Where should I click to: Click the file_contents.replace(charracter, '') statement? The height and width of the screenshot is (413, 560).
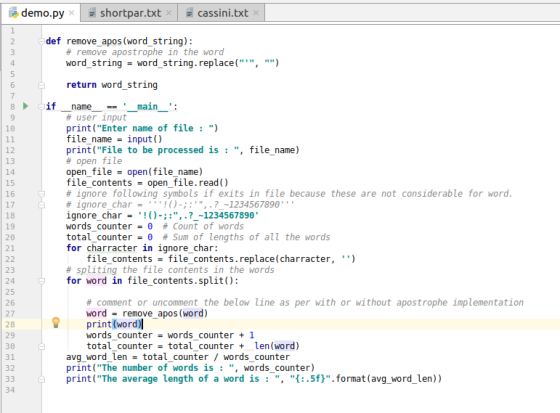(221, 259)
